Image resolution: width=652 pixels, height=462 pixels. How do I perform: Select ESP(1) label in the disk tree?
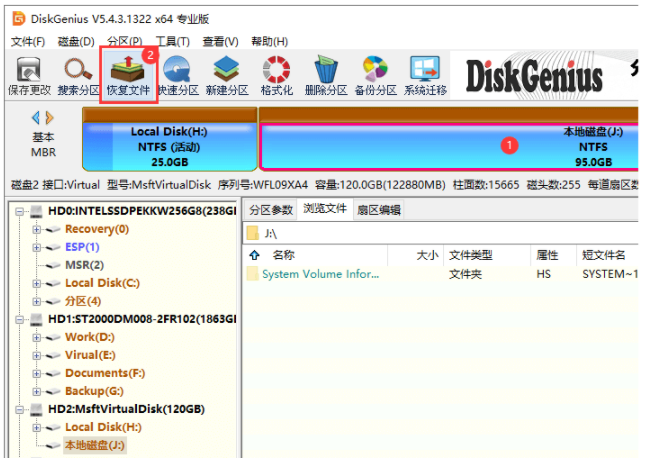82,247
